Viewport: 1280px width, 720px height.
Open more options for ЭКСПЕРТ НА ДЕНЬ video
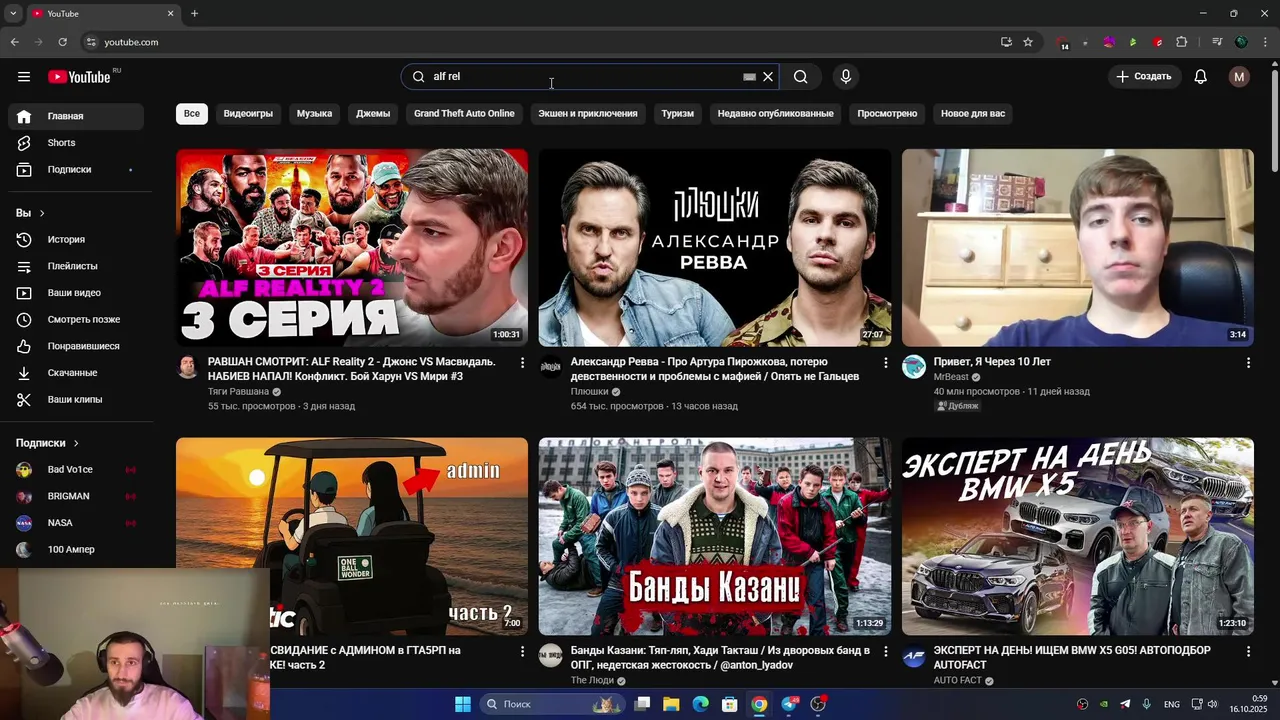[1248, 651]
